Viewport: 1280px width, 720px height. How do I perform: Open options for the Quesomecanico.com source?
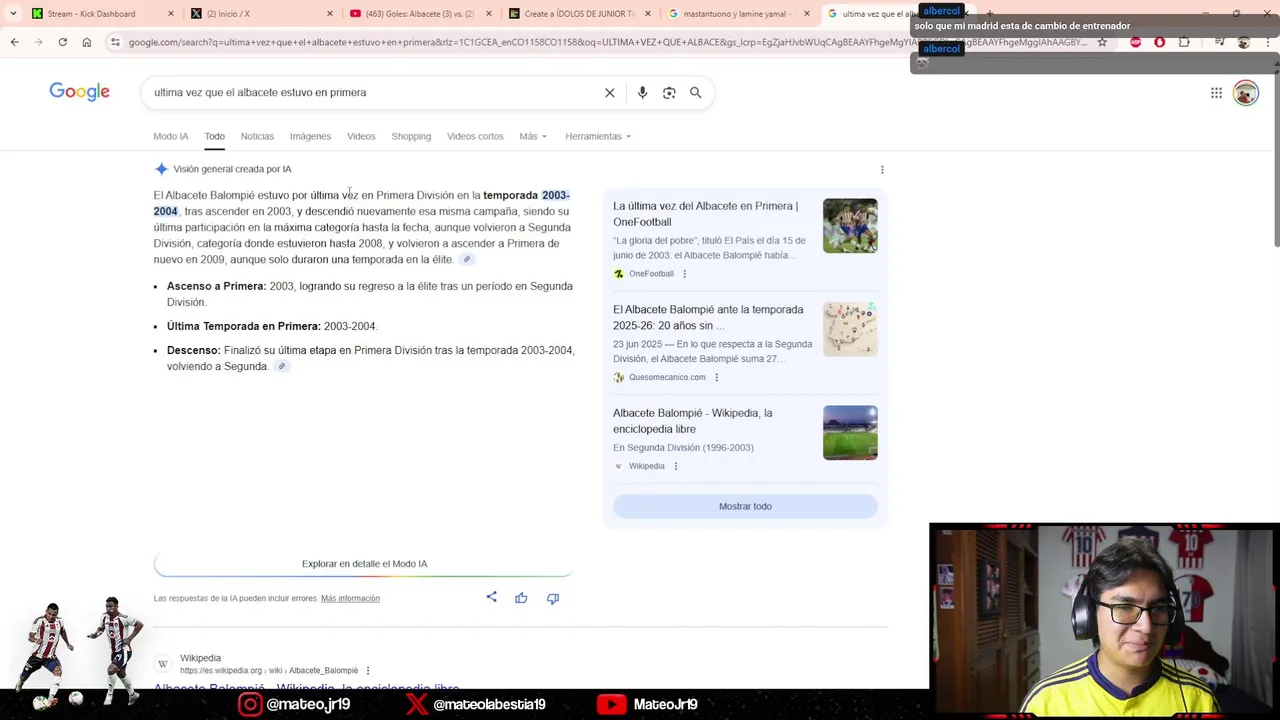click(716, 377)
